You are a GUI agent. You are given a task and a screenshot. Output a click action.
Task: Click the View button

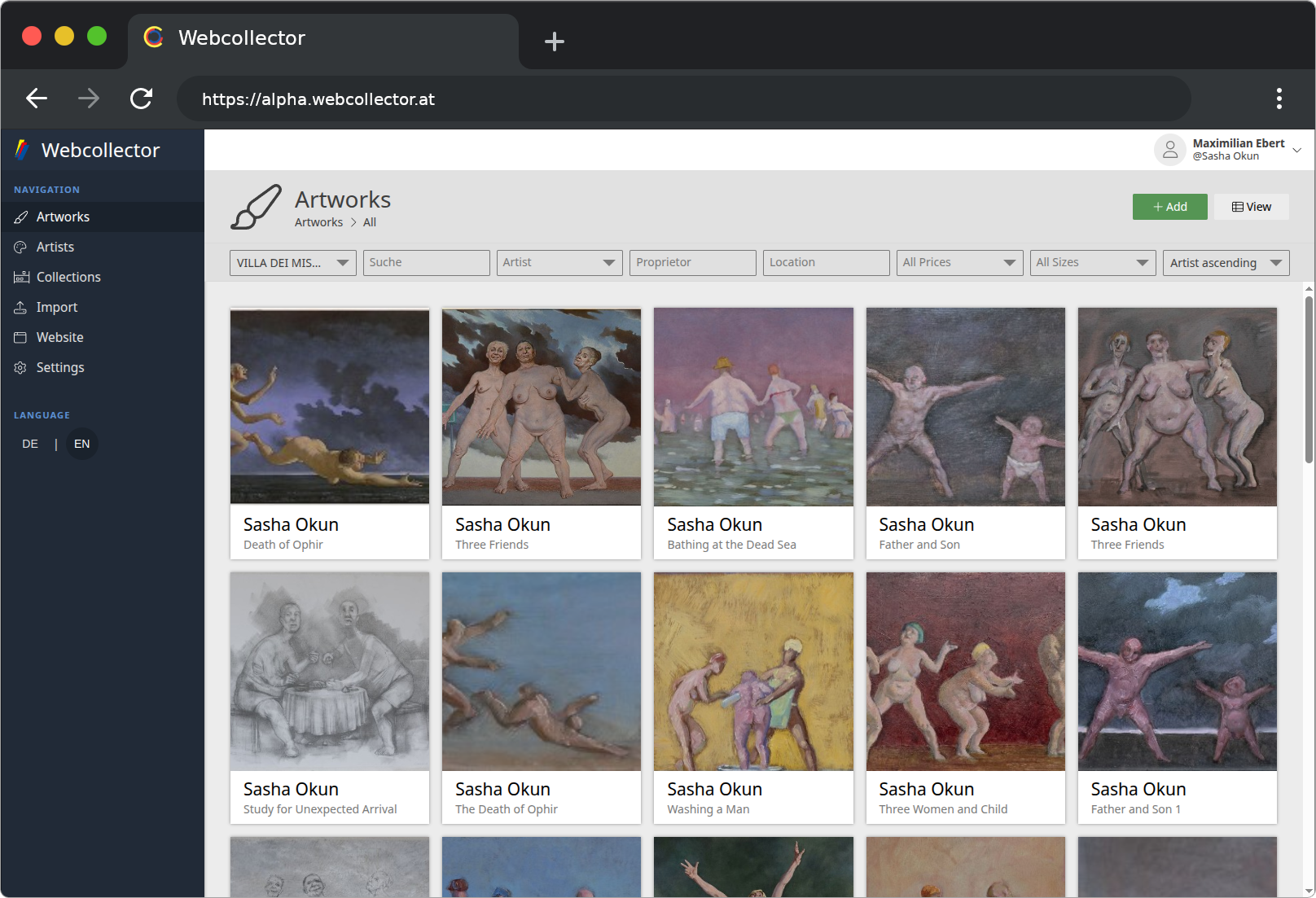pyautogui.click(x=1252, y=207)
